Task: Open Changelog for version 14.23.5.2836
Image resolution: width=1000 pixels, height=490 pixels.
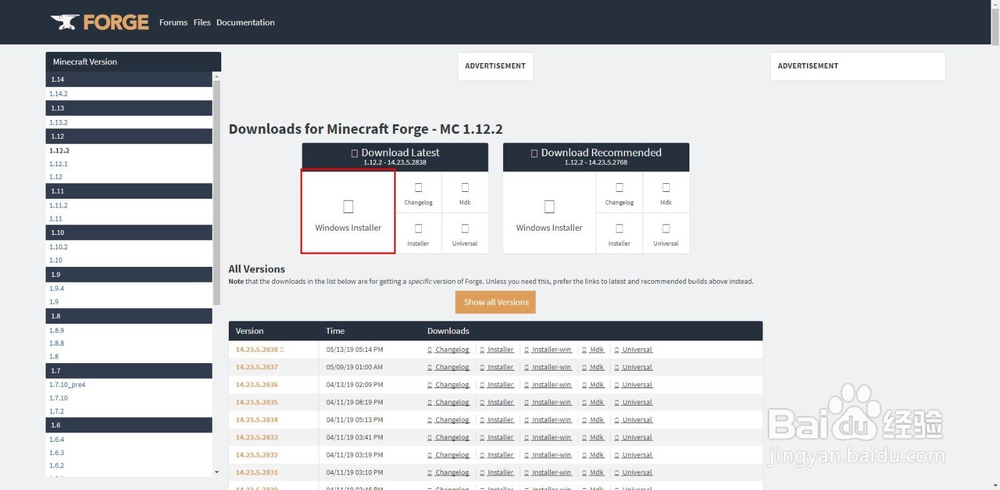Action: pyautogui.click(x=452, y=385)
